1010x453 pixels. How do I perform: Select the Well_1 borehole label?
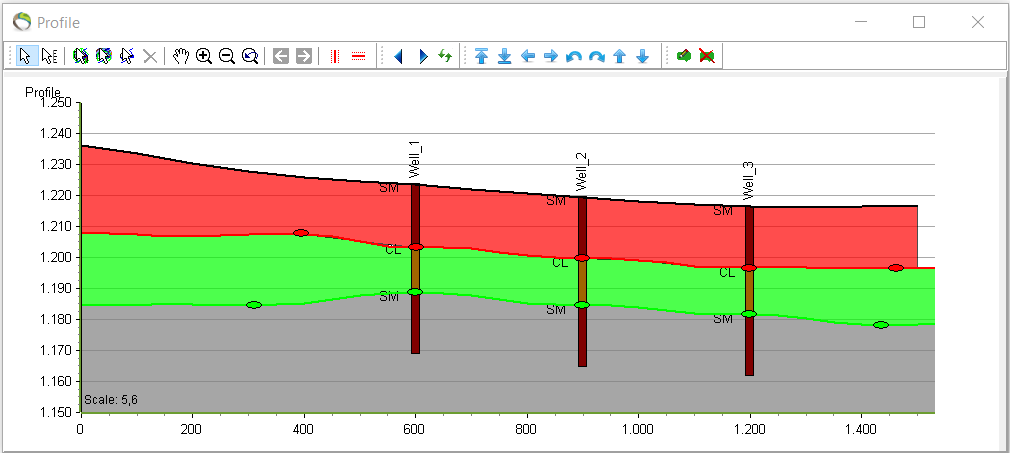415,160
